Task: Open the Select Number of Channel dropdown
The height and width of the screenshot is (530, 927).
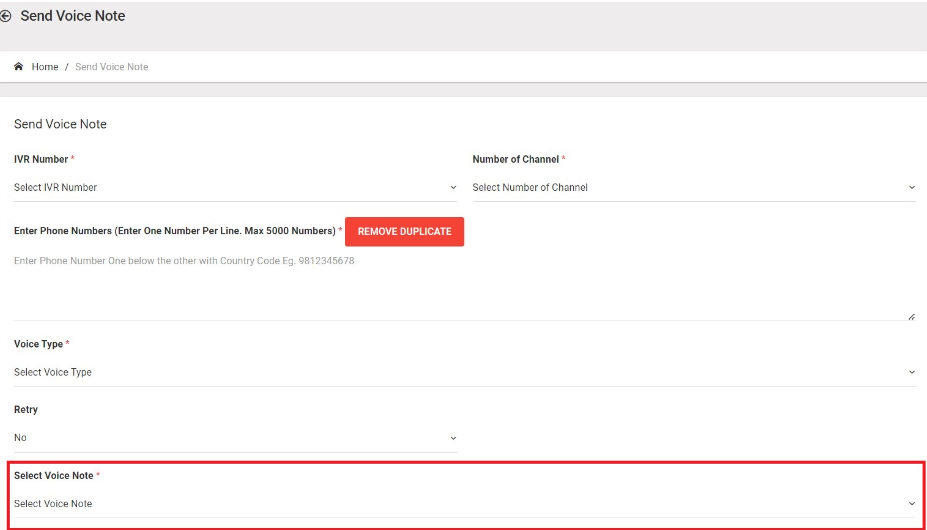Action: click(694, 188)
